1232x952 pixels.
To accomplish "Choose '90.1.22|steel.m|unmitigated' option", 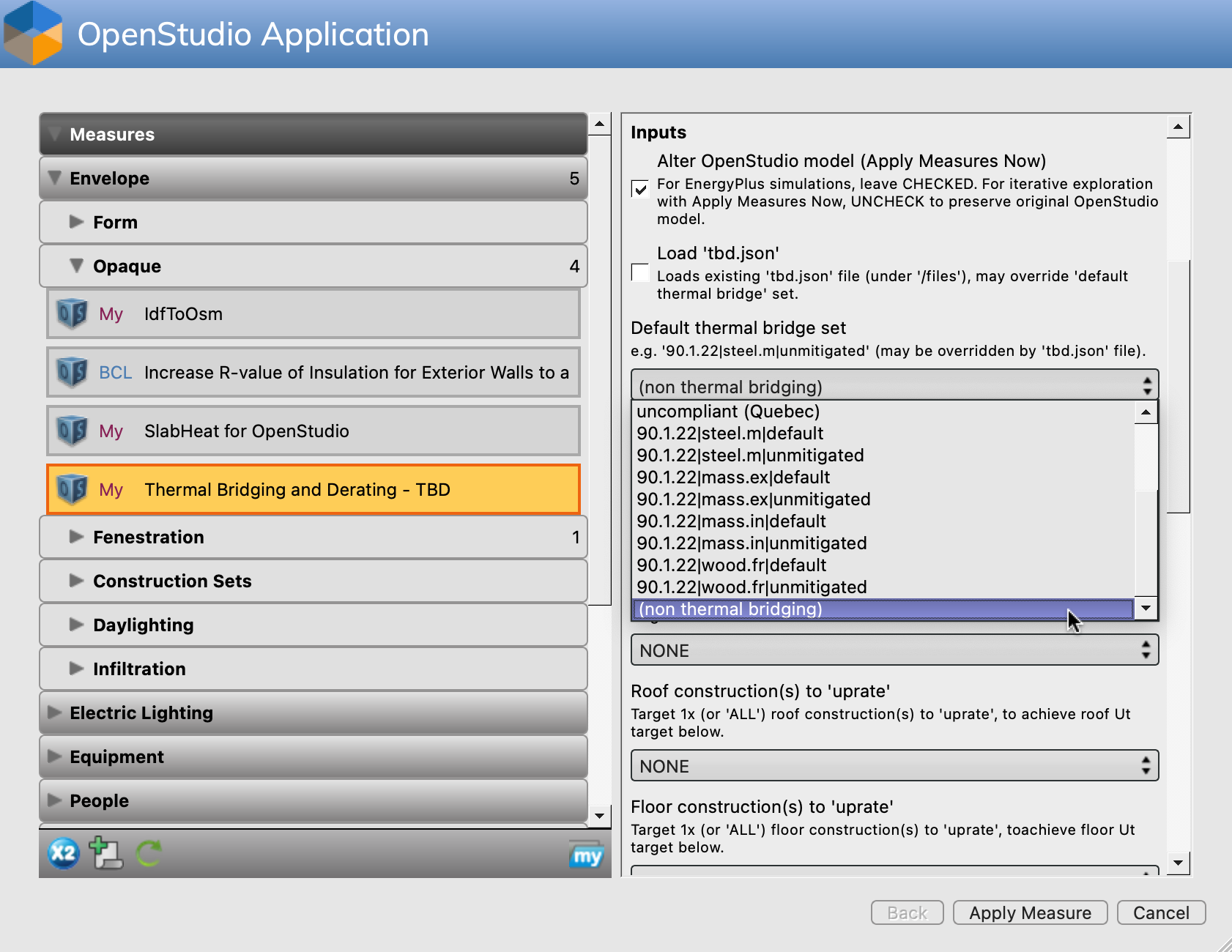I will pos(883,455).
